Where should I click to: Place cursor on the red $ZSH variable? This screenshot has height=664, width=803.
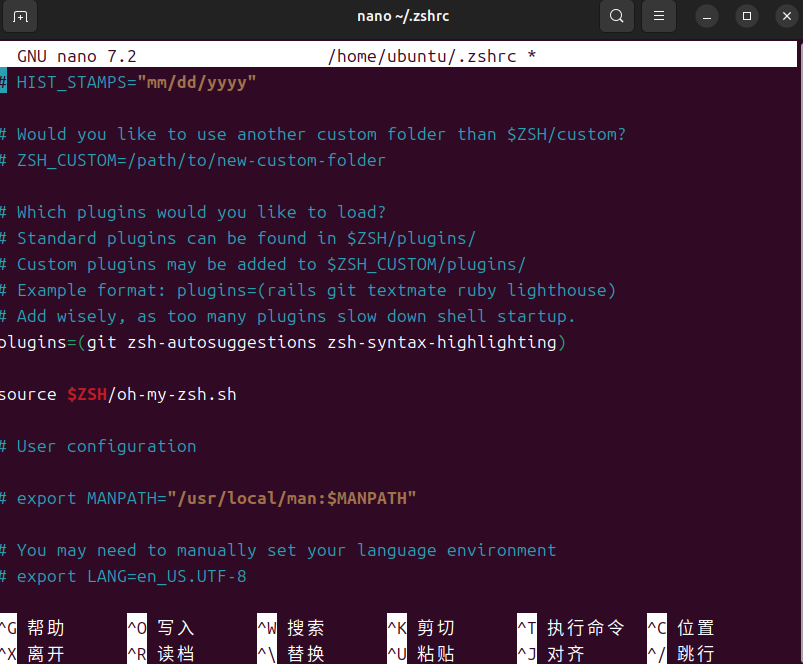click(86, 394)
